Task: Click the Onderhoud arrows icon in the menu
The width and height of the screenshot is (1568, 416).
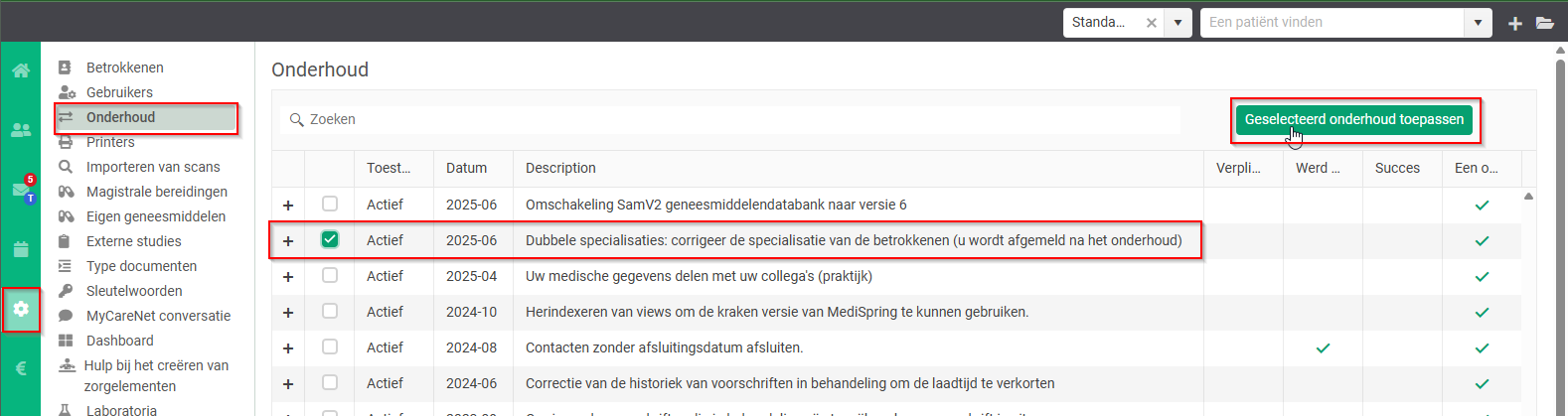Action: pyautogui.click(x=66, y=117)
